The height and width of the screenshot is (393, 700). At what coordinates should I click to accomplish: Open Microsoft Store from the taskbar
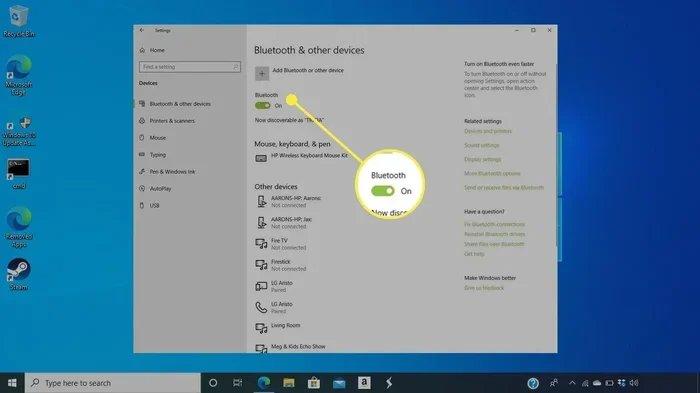(x=314, y=383)
